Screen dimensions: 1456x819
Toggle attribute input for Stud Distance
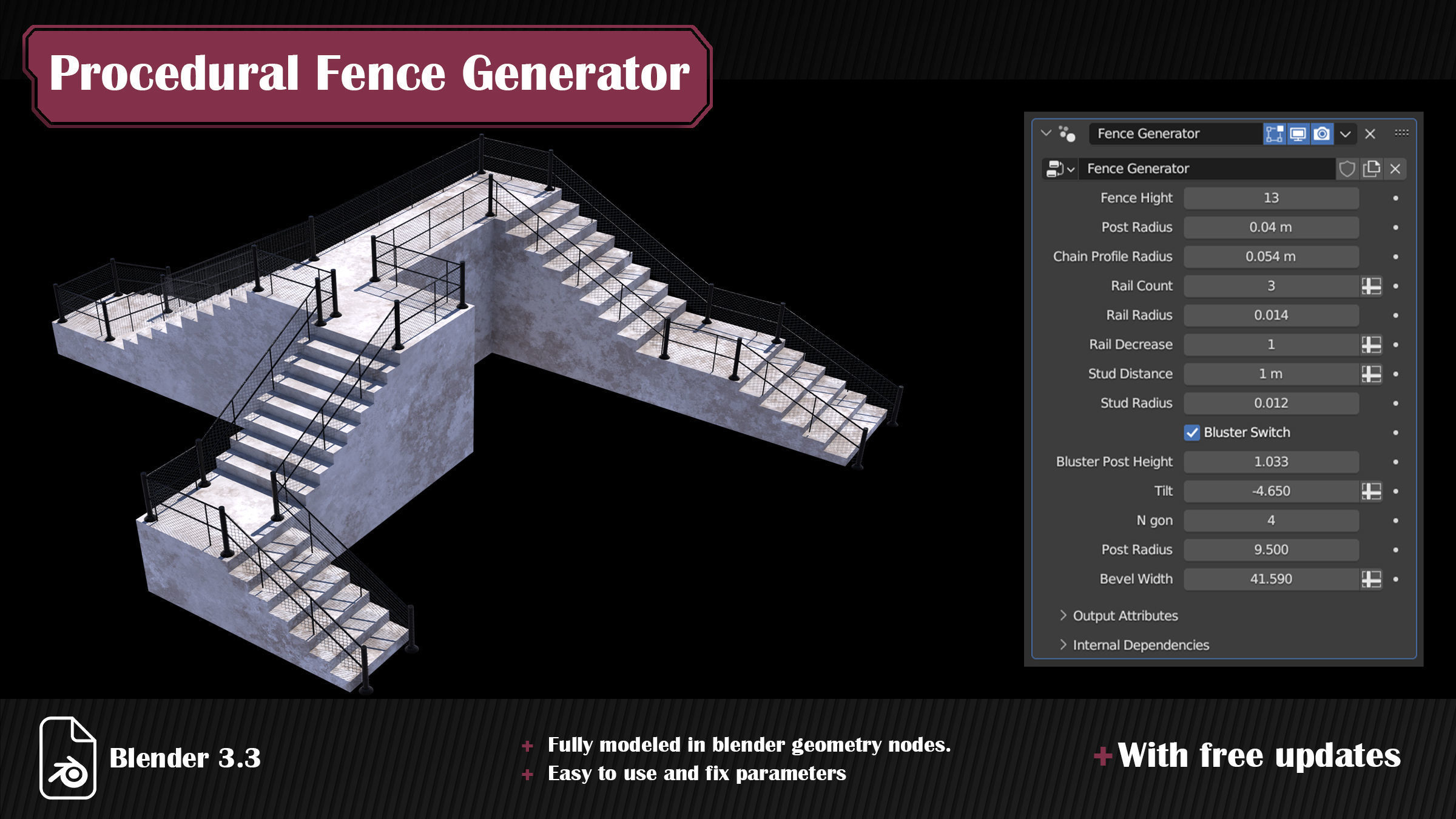pyautogui.click(x=1371, y=374)
